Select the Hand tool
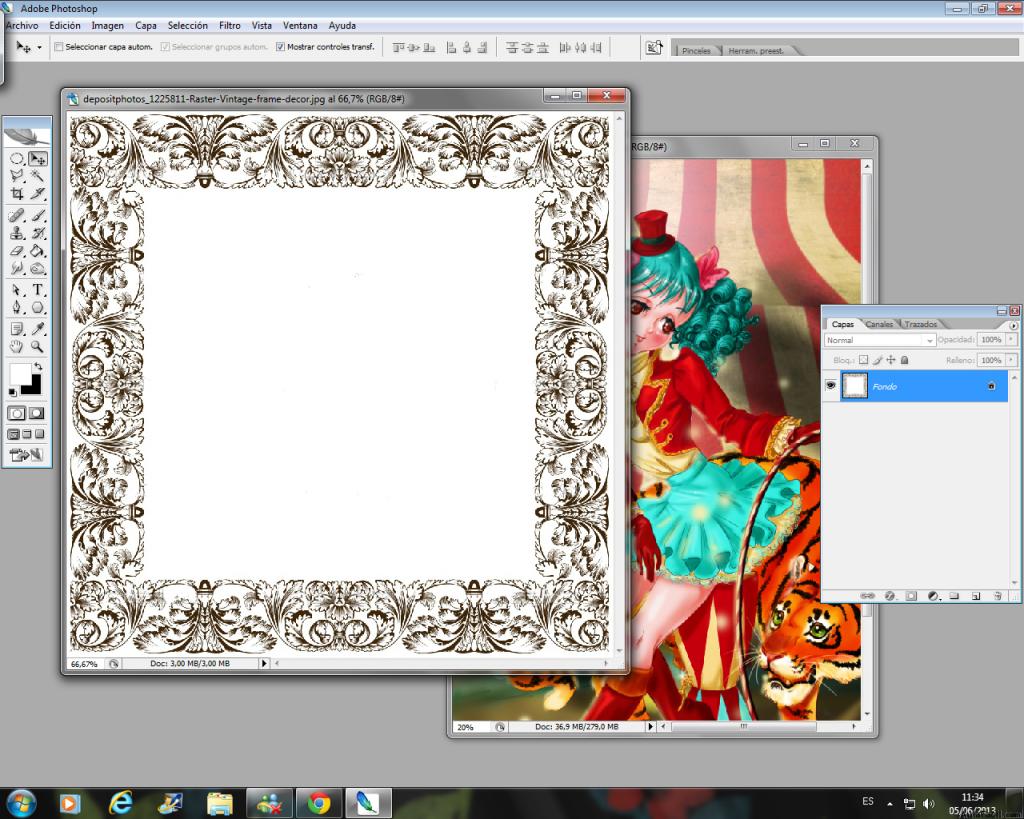This screenshot has width=1024, height=819. (17, 347)
